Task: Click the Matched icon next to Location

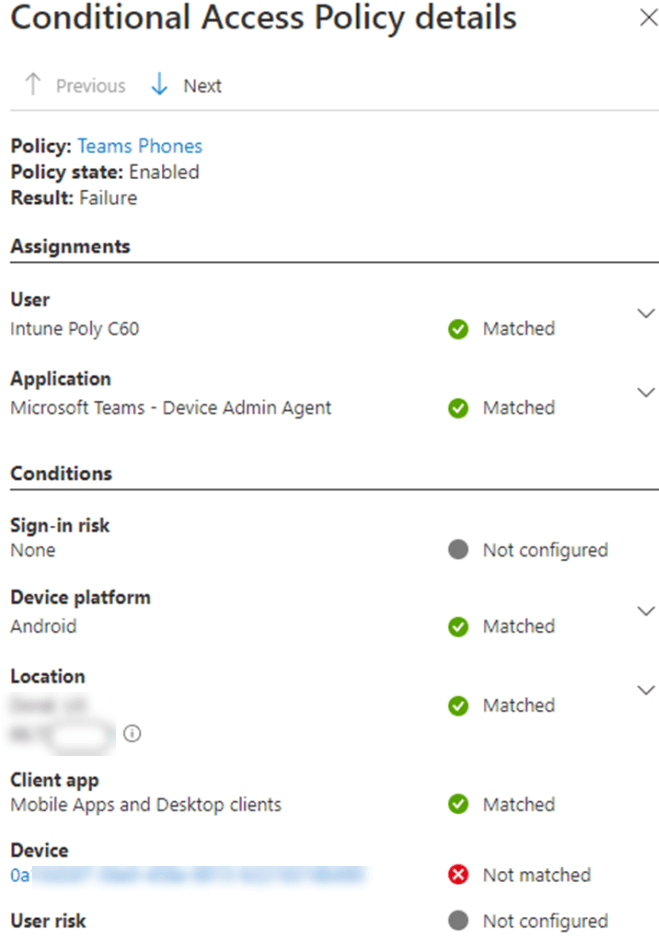Action: (457, 705)
